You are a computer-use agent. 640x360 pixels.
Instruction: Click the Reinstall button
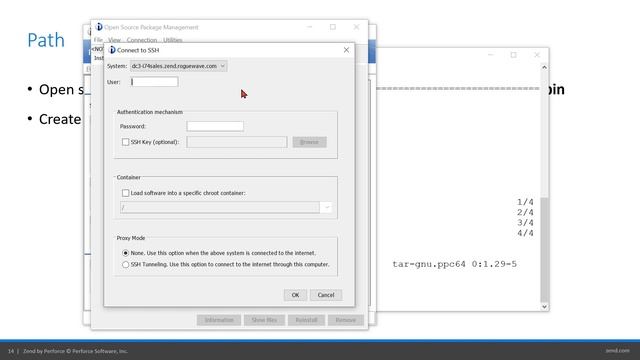[x=306, y=320]
